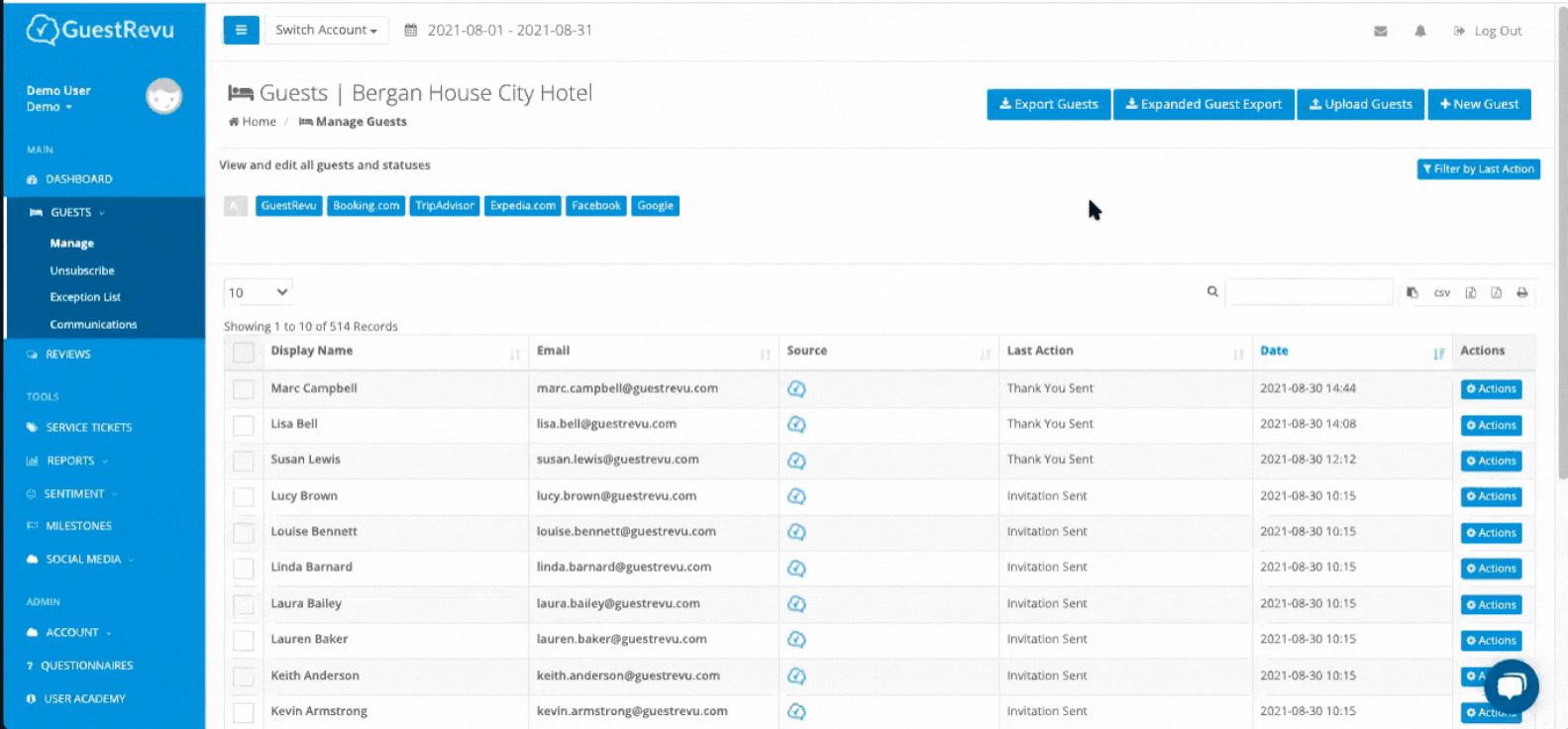Click the Demo User avatar
This screenshot has height=729, width=1568.
point(163,96)
